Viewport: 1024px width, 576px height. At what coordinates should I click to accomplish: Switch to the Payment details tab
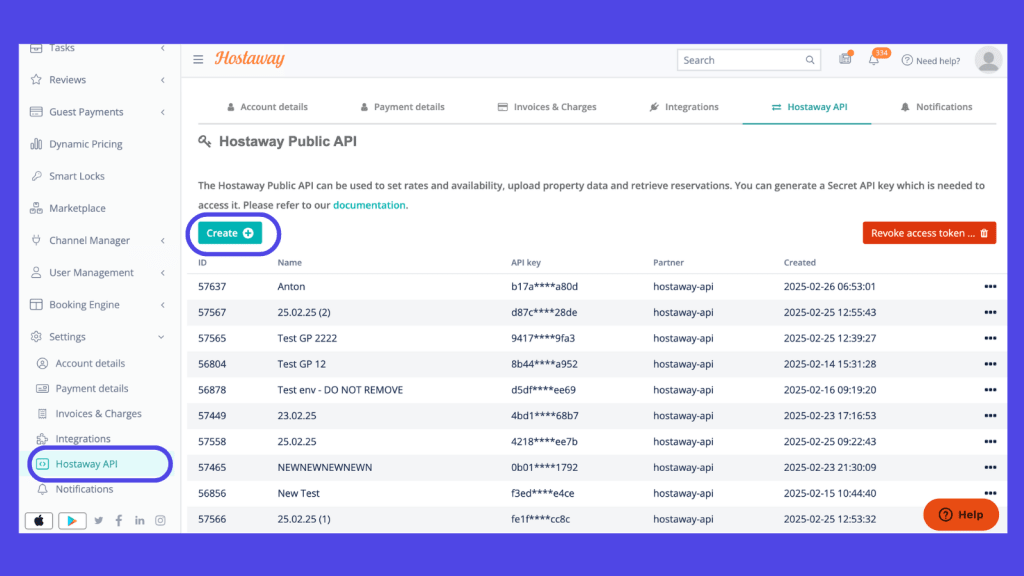click(402, 106)
